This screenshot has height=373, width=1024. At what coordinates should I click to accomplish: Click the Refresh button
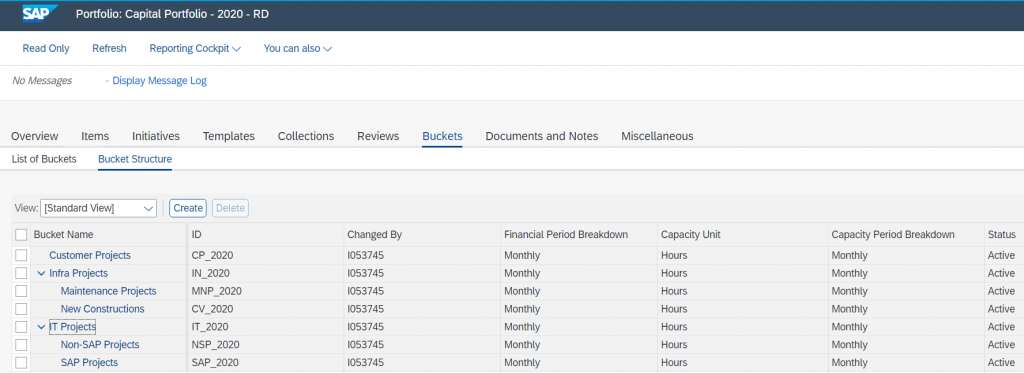(109, 48)
